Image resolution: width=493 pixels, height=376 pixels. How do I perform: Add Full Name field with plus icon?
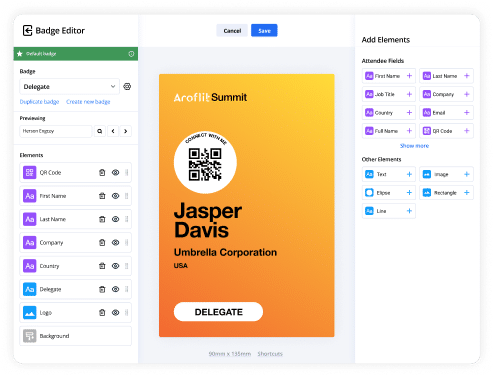(x=409, y=131)
